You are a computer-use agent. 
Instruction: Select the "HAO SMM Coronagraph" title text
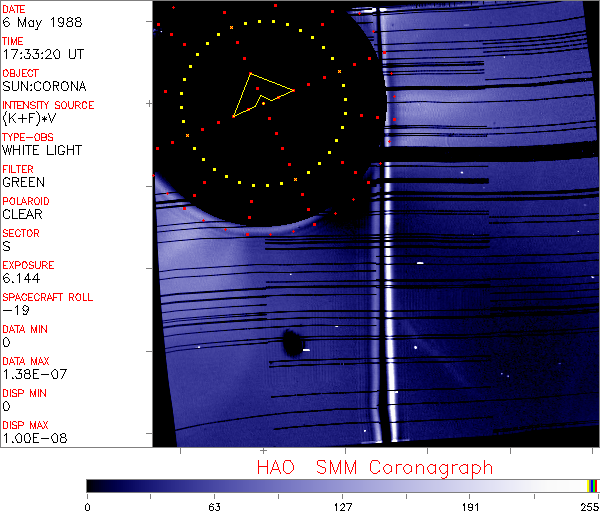pyautogui.click(x=374, y=467)
